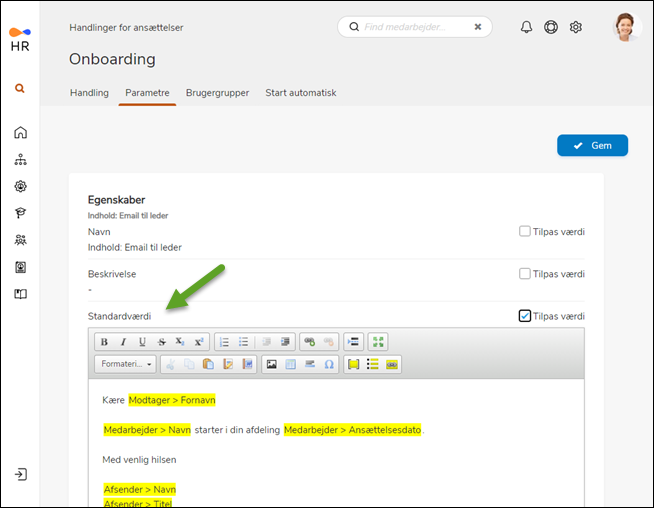The height and width of the screenshot is (508, 654).
Task: Apply italic formatting in the editor
Action: pyautogui.click(x=123, y=342)
